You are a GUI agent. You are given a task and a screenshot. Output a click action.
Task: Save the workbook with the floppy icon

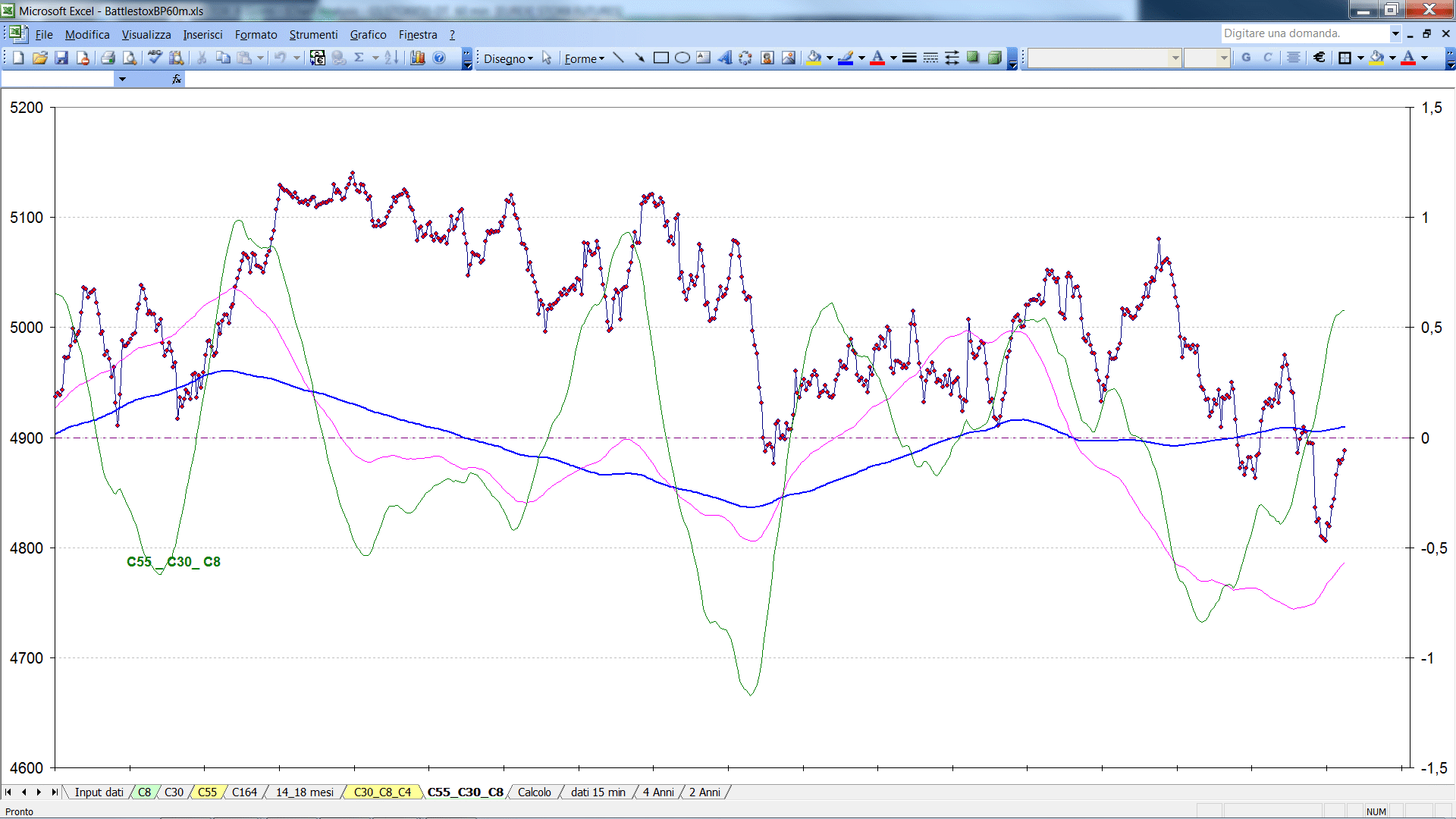pos(61,58)
